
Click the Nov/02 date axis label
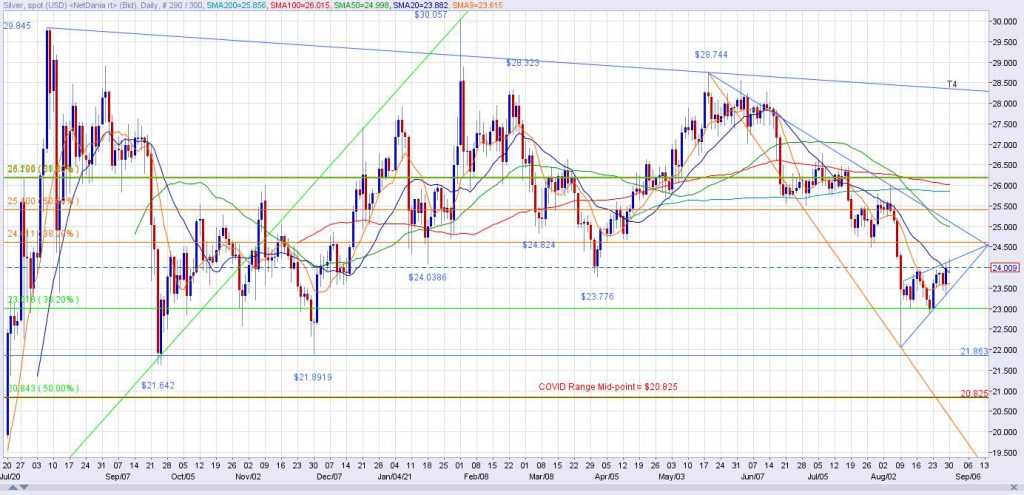point(248,477)
